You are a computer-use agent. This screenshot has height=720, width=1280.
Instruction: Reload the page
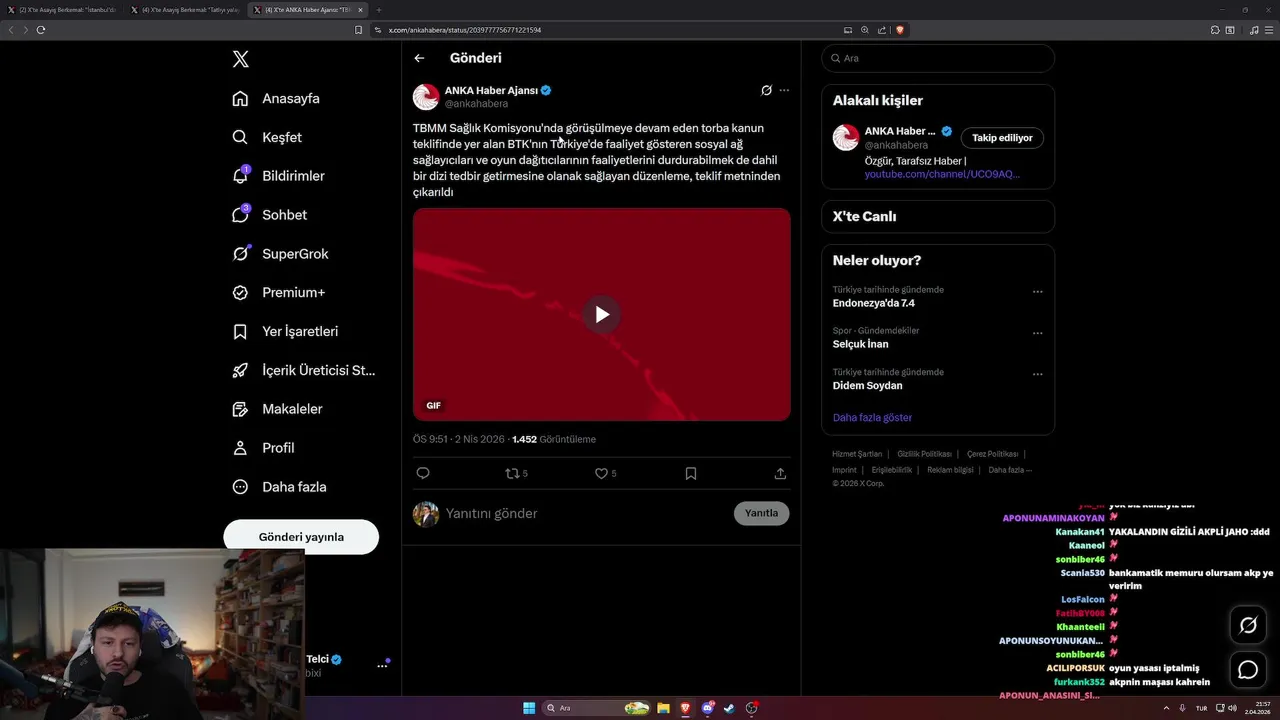click(41, 30)
